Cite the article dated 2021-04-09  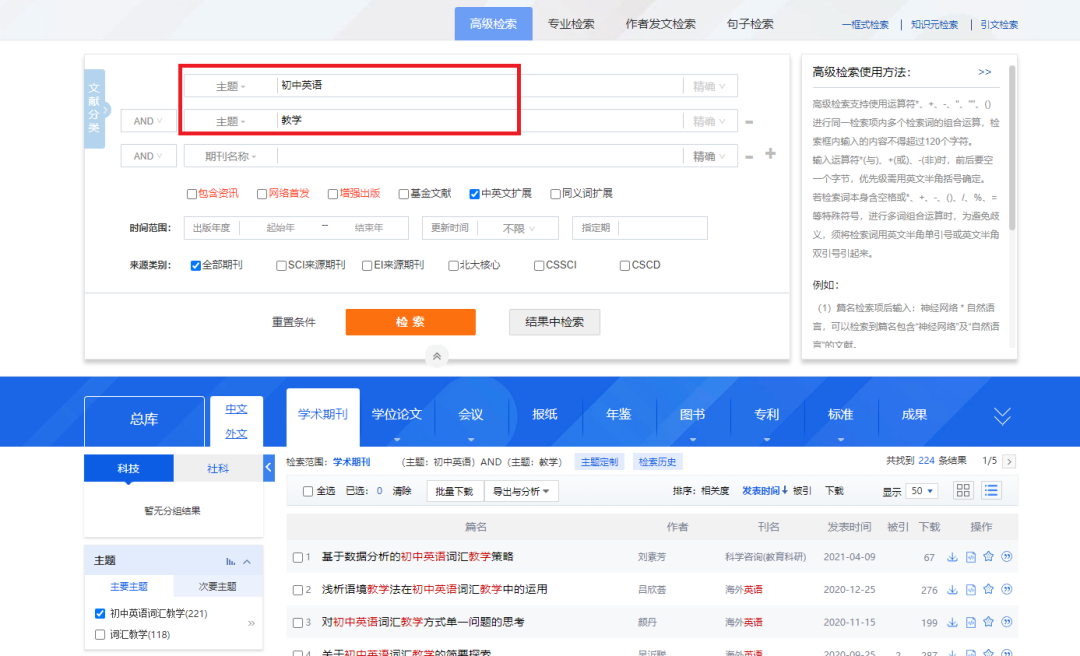pos(1006,557)
